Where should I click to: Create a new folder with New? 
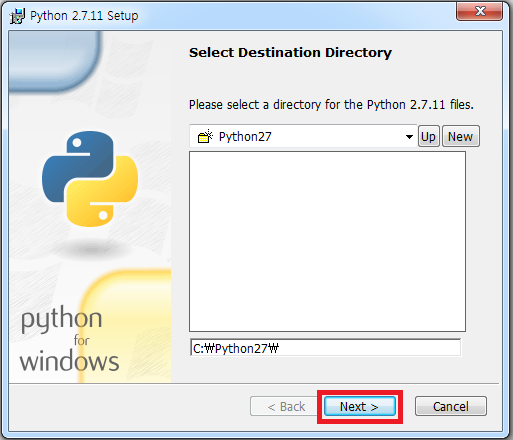click(x=461, y=136)
